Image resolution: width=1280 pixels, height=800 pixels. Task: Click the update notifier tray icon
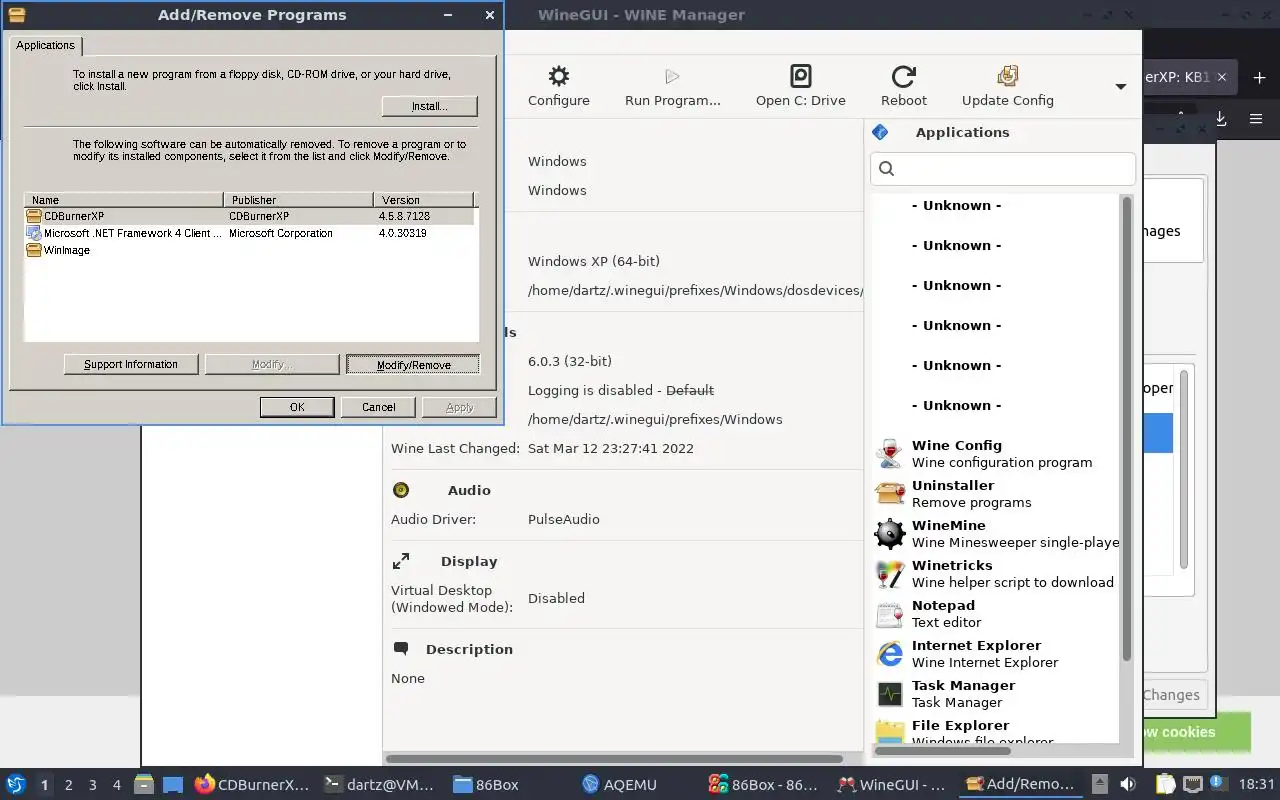pyautogui.click(x=1218, y=783)
